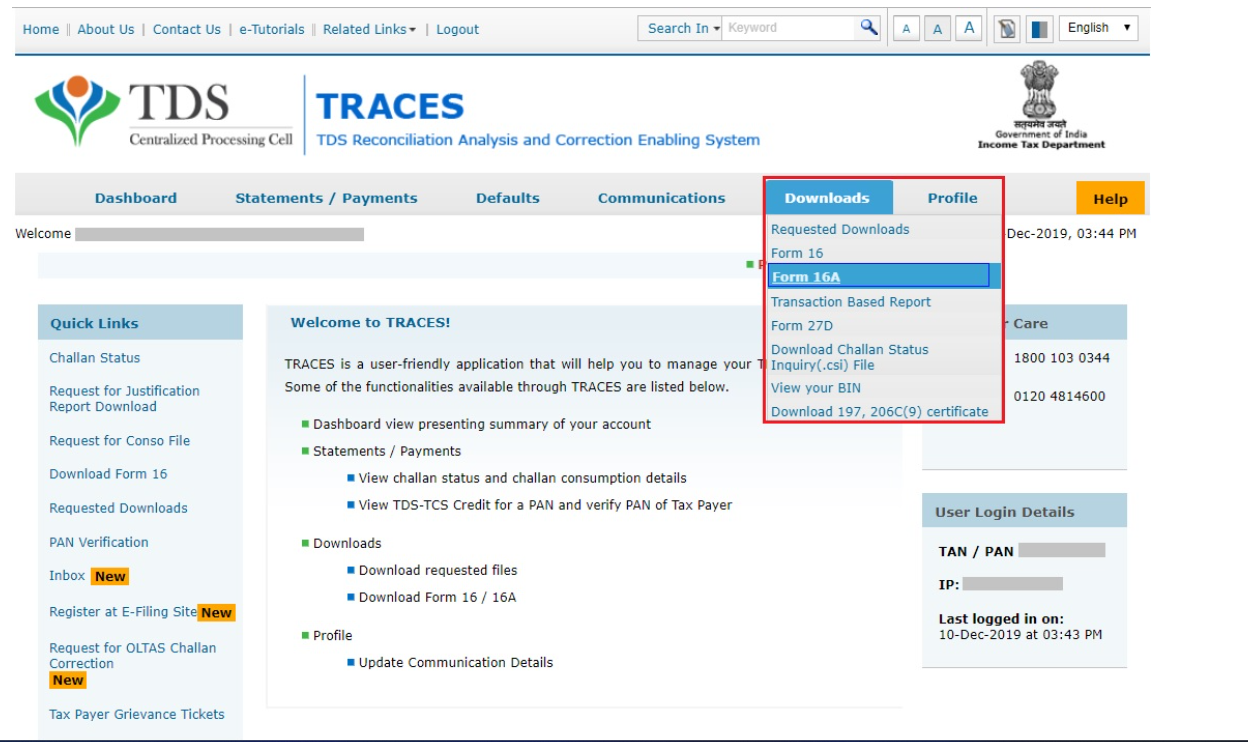
Task: Select the medium font size A button
Action: (x=937, y=29)
